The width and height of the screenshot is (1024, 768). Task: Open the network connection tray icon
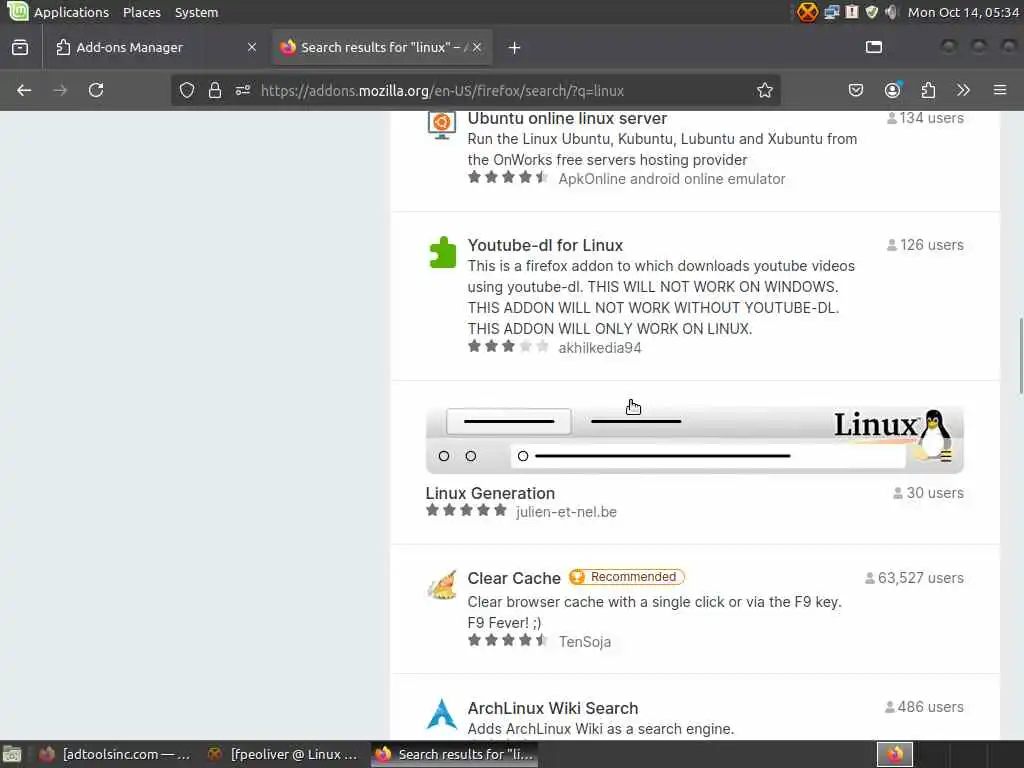(831, 12)
